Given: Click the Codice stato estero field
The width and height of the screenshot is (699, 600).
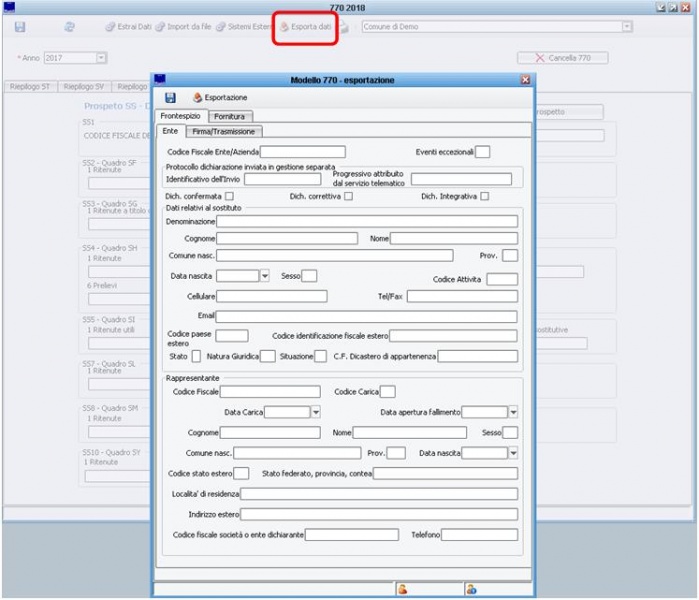Looking at the screenshot, I should pos(241,473).
